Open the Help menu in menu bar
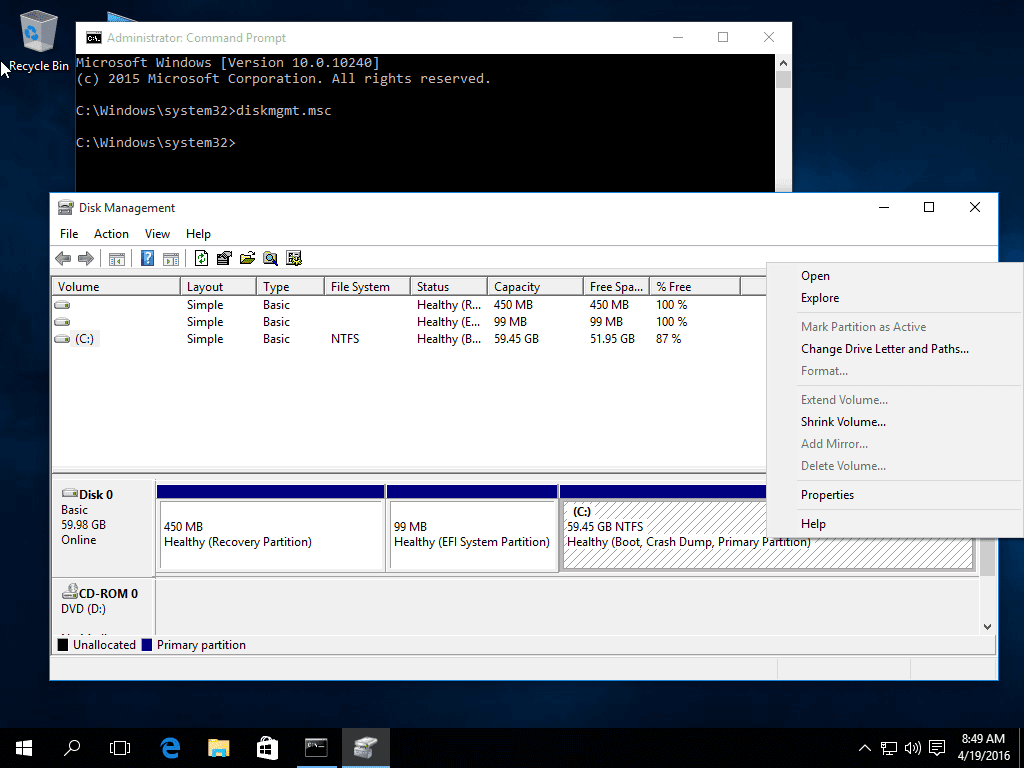This screenshot has height=768, width=1024. tap(198, 234)
